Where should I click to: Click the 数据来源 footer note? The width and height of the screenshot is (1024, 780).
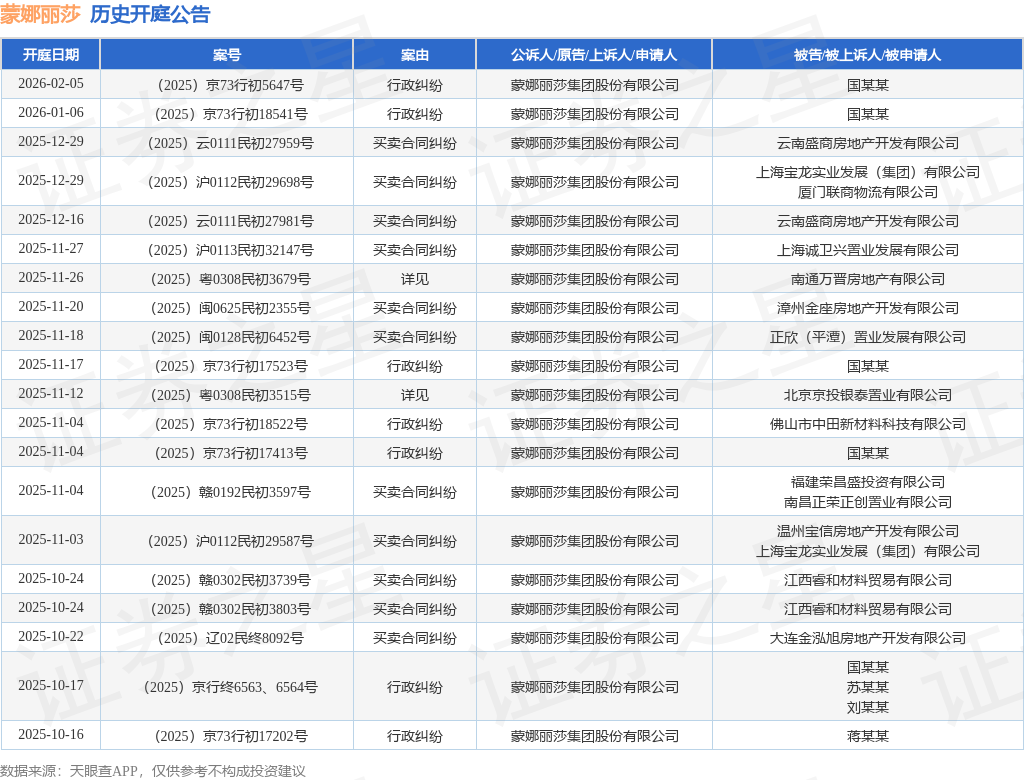pyautogui.click(x=153, y=771)
